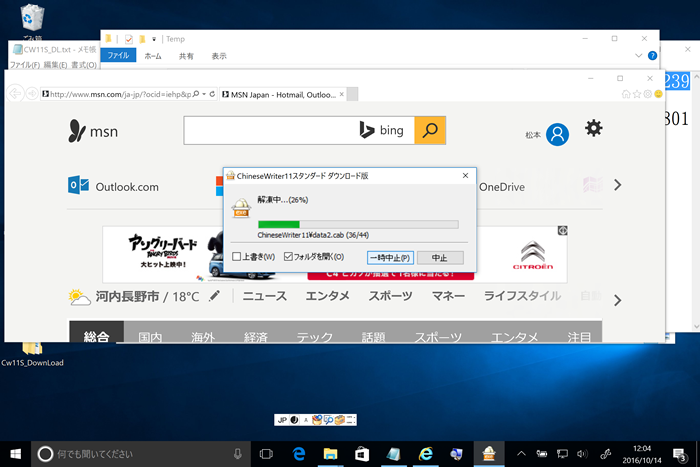Open Notepad ファイル(F) menu

[25, 65]
